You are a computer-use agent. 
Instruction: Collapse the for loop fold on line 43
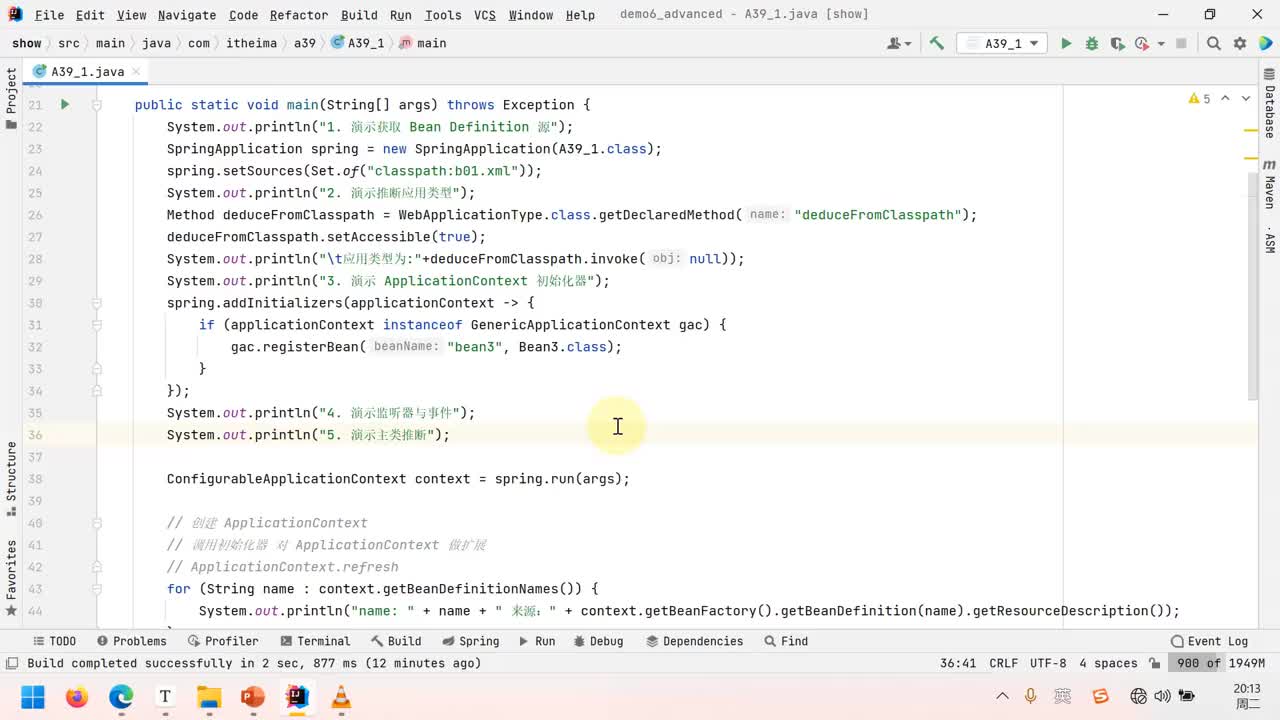[97, 588]
